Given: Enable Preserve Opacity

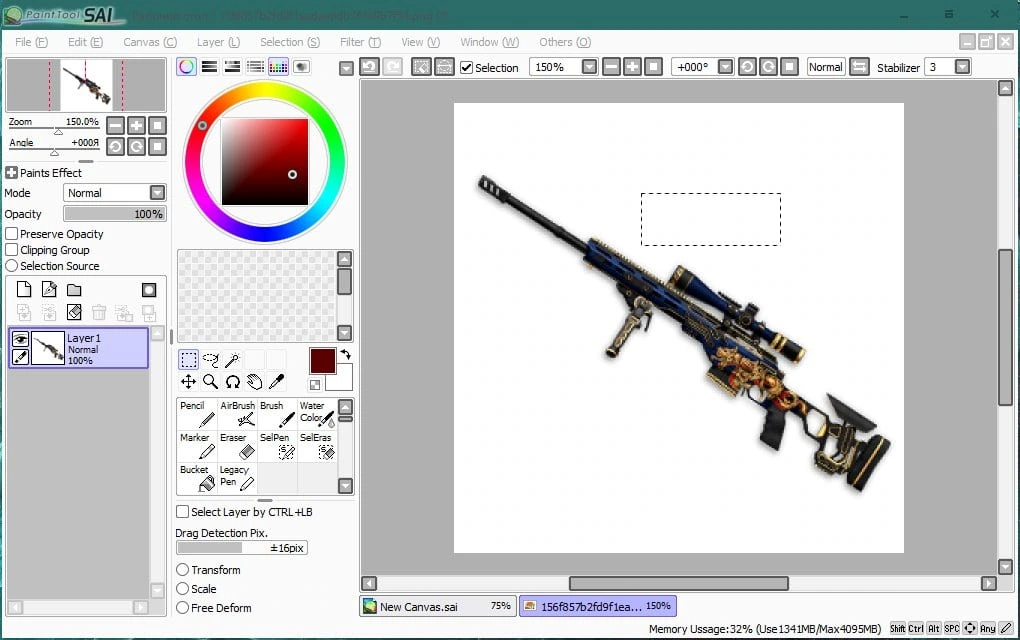Looking at the screenshot, I should [12, 233].
